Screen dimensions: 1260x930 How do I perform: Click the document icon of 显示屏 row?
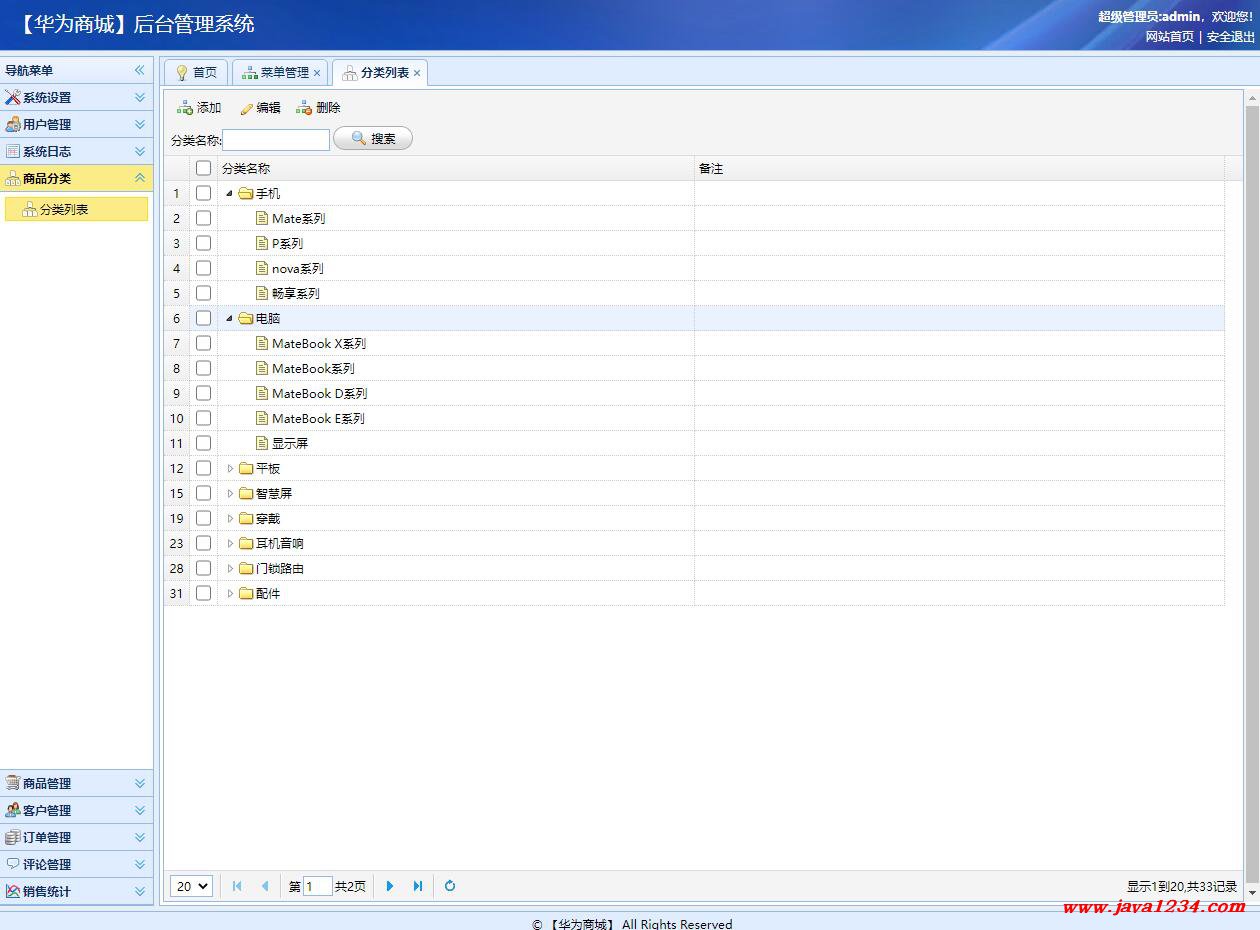click(262, 443)
